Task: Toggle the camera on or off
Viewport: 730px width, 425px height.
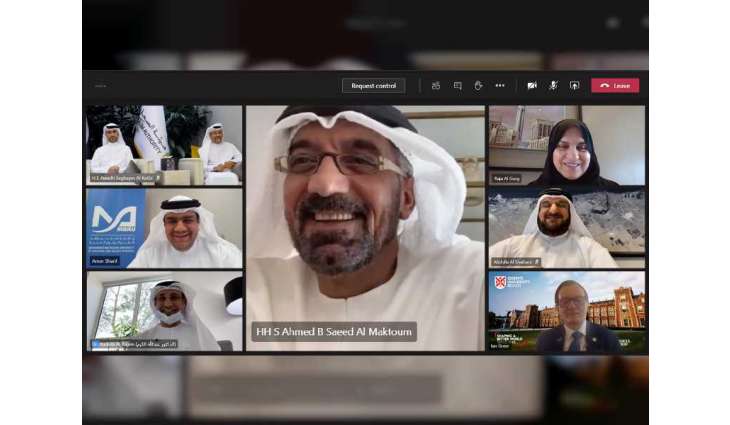Action: point(532,86)
